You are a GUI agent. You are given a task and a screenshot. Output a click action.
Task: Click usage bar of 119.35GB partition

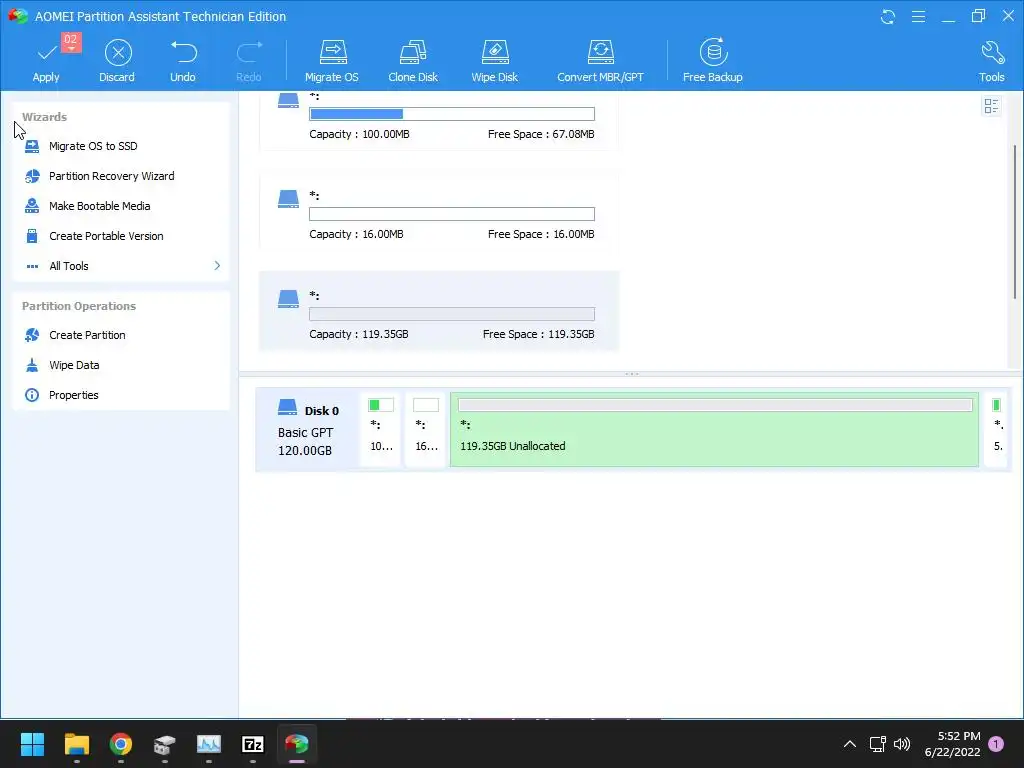[452, 313]
